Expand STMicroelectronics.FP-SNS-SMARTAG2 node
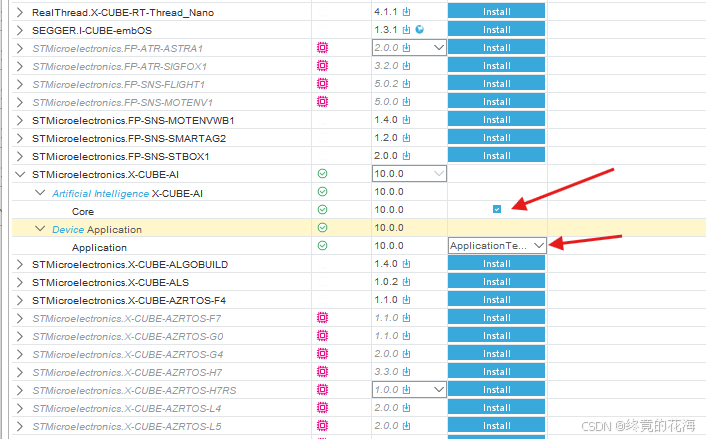The image size is (706, 439). pos(19,138)
